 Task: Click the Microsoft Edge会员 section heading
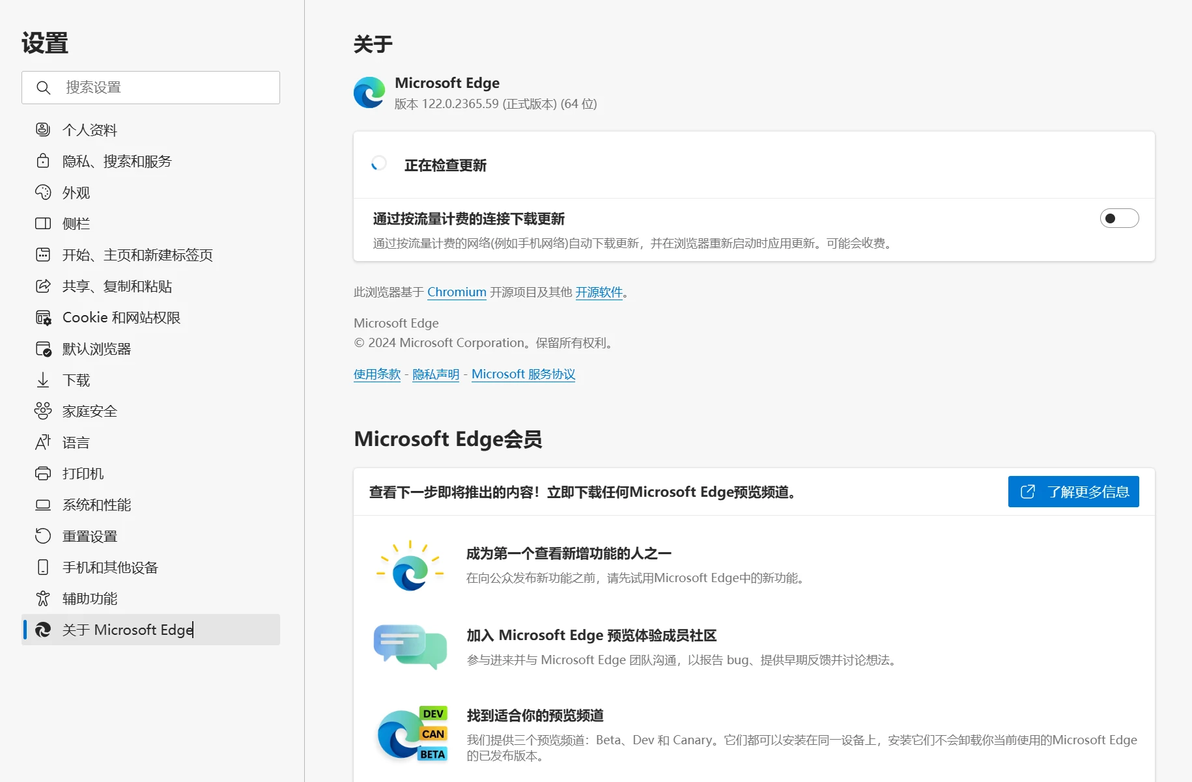click(x=448, y=439)
